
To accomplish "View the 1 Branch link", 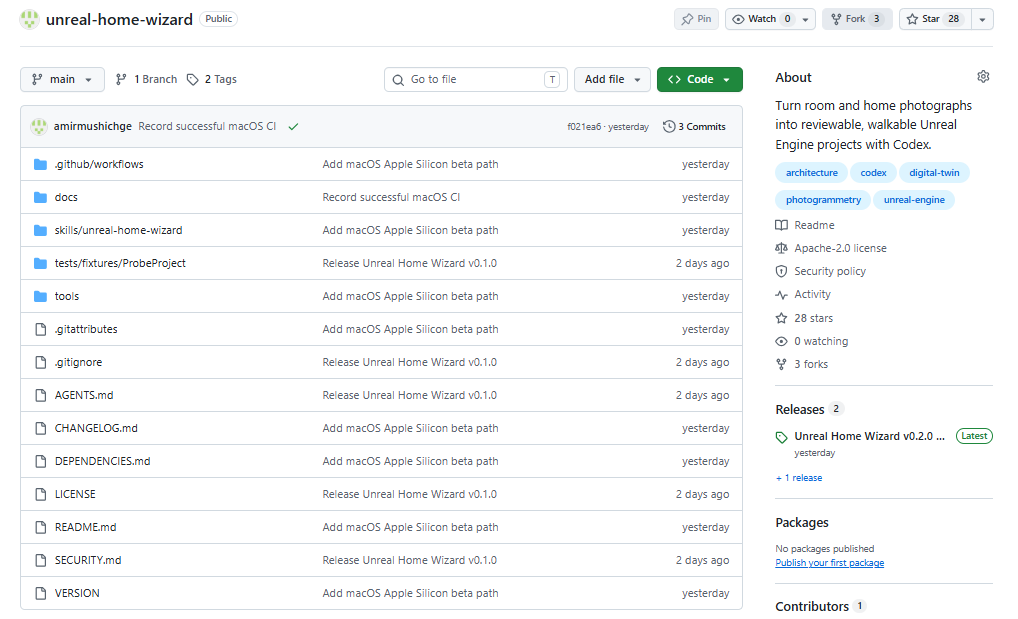I will tap(146, 79).
